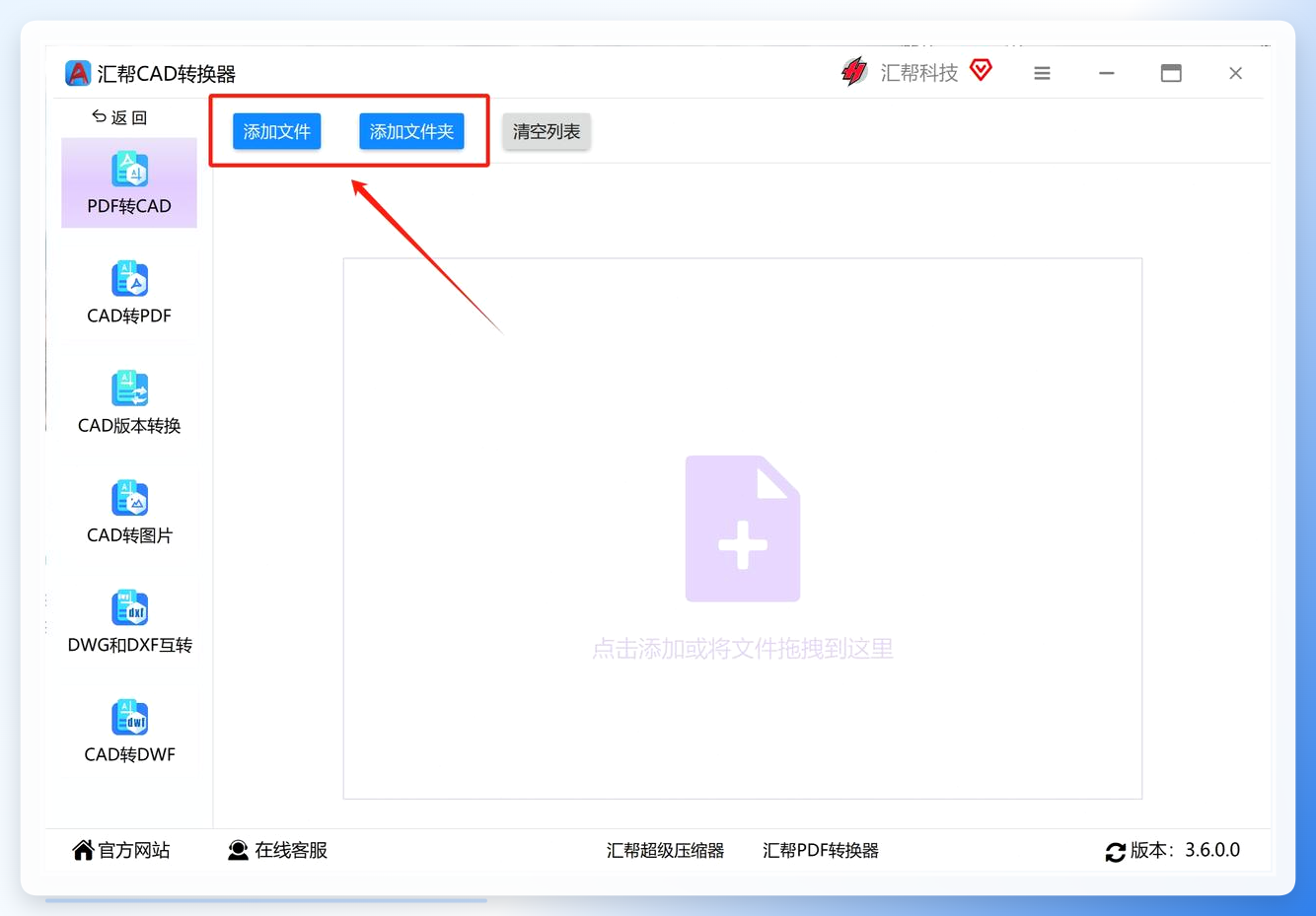Close the 汇帮CAD转换器 window

click(x=1235, y=73)
